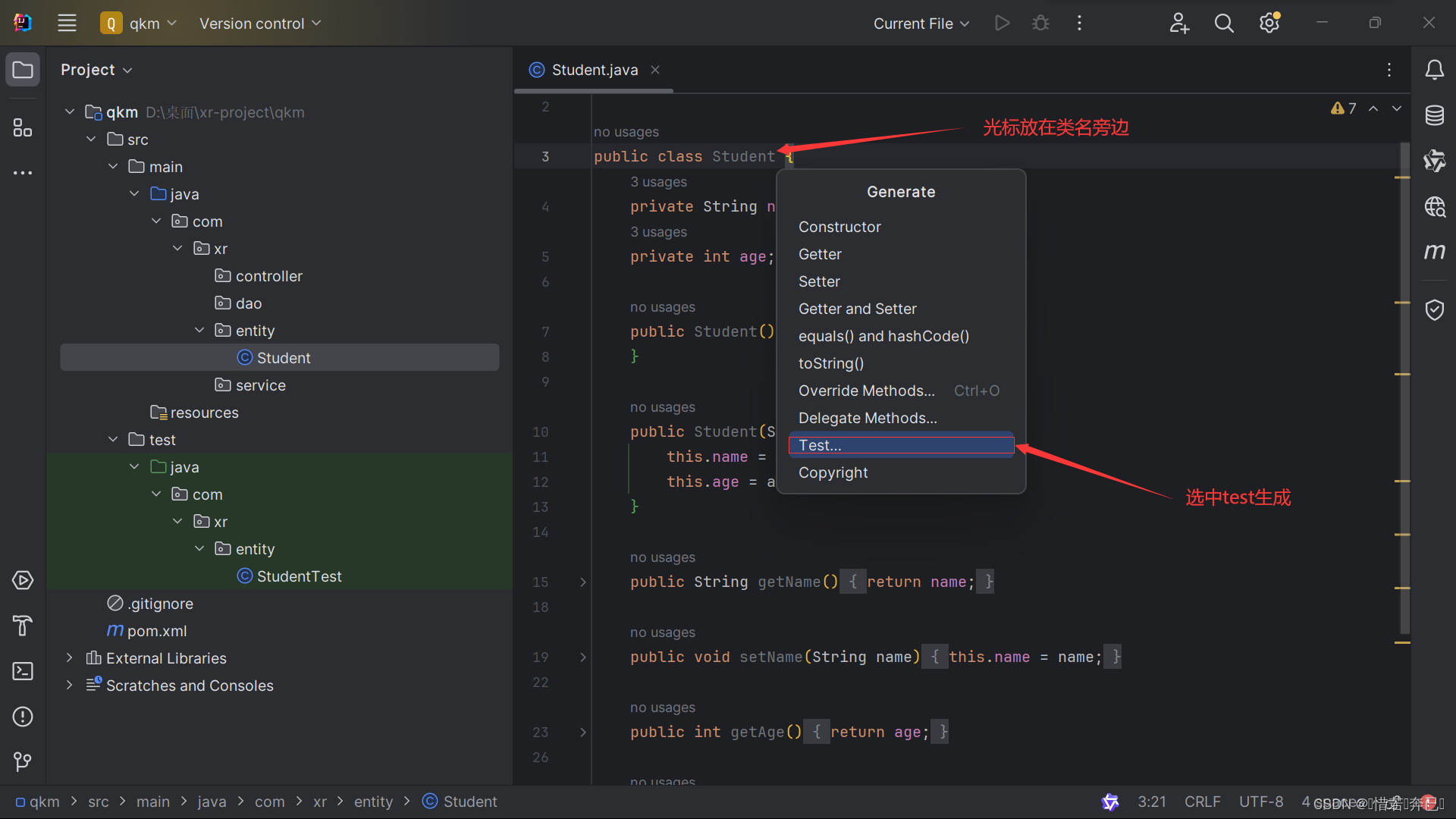Open the Database tool window
Viewport: 1456px width, 819px height.
[1434, 115]
